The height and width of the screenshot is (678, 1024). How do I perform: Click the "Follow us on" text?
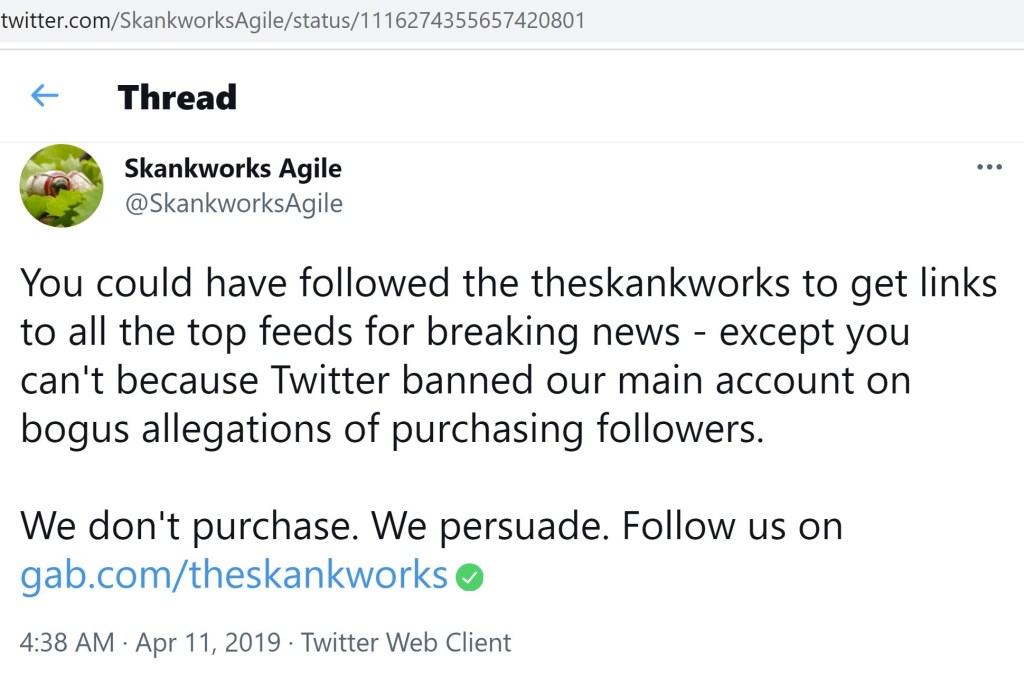(x=732, y=526)
